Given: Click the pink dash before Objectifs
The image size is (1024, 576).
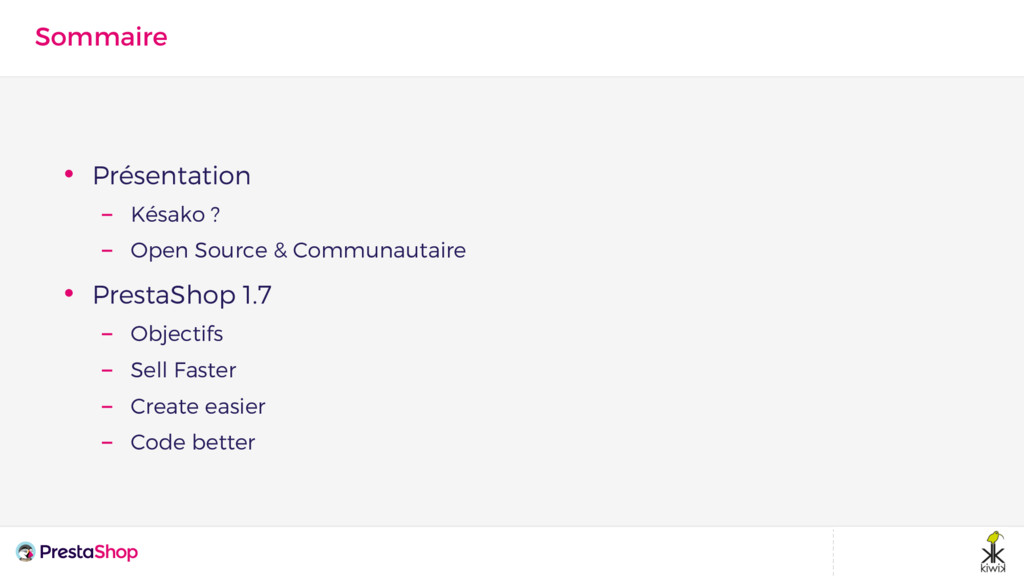Looking at the screenshot, I should [x=107, y=334].
